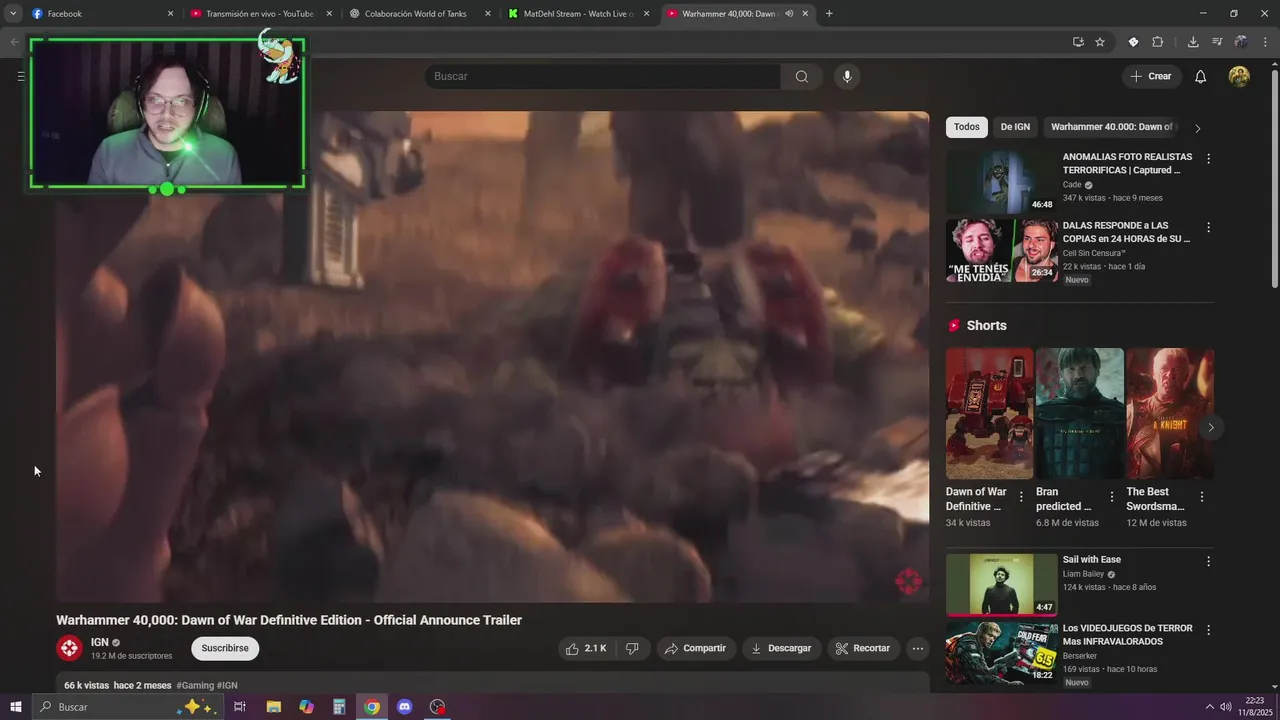
Task: Open Task View on the taskbar
Action: [240, 707]
